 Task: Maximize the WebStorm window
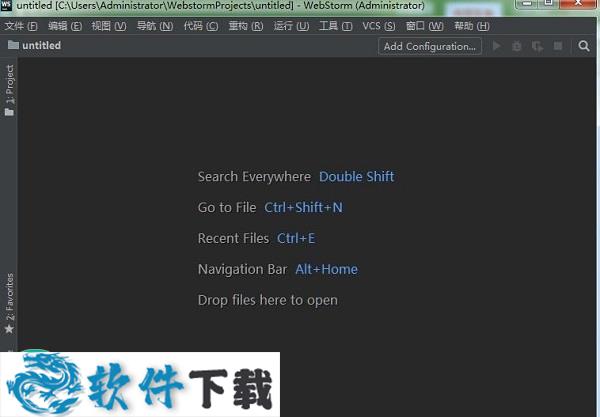[x=548, y=3]
